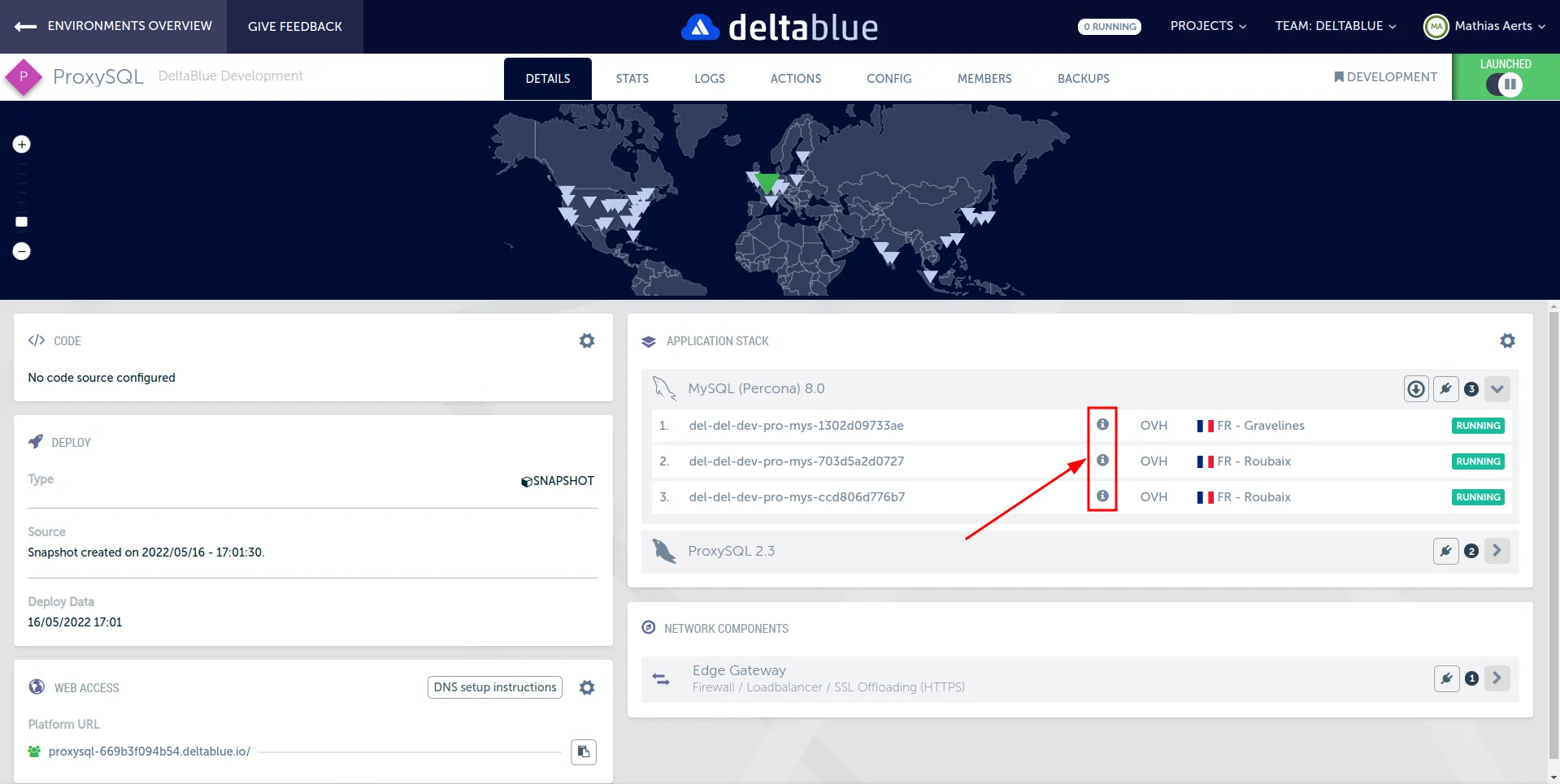The height and width of the screenshot is (784, 1560).
Task: Collapse the MySQL Percona 8.0 section
Action: click(1497, 389)
